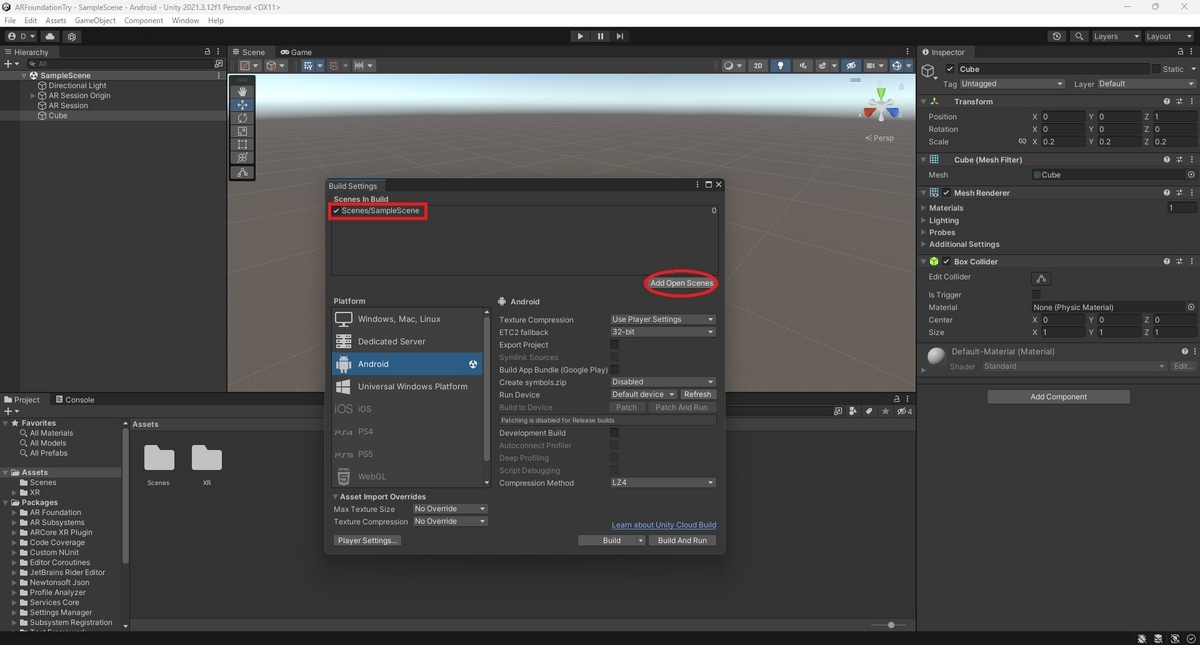Enable the Export Project checkbox
The width and height of the screenshot is (1200, 645).
(x=615, y=345)
